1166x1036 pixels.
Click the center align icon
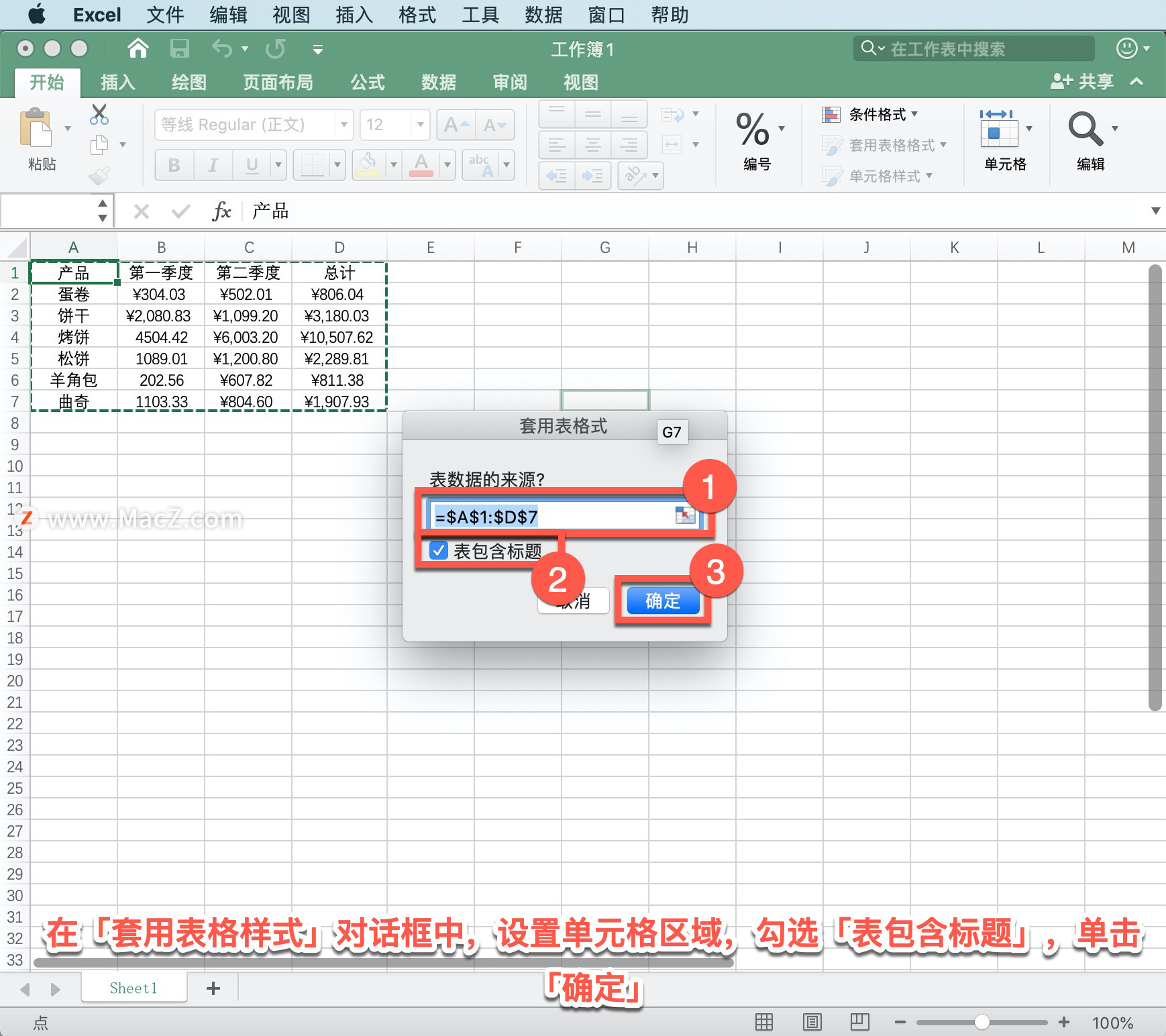(x=593, y=144)
